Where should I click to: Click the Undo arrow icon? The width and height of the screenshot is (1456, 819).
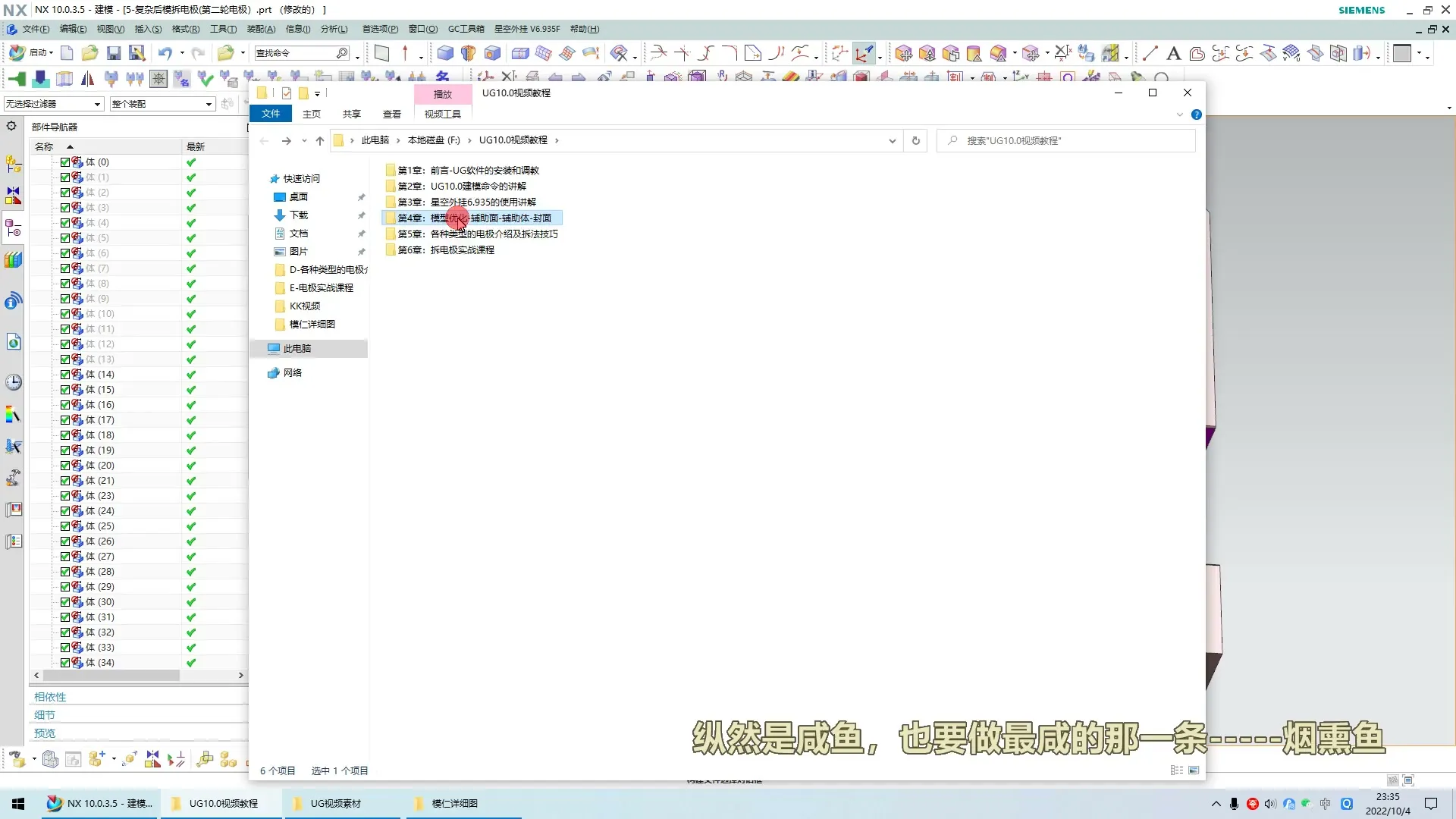[165, 53]
